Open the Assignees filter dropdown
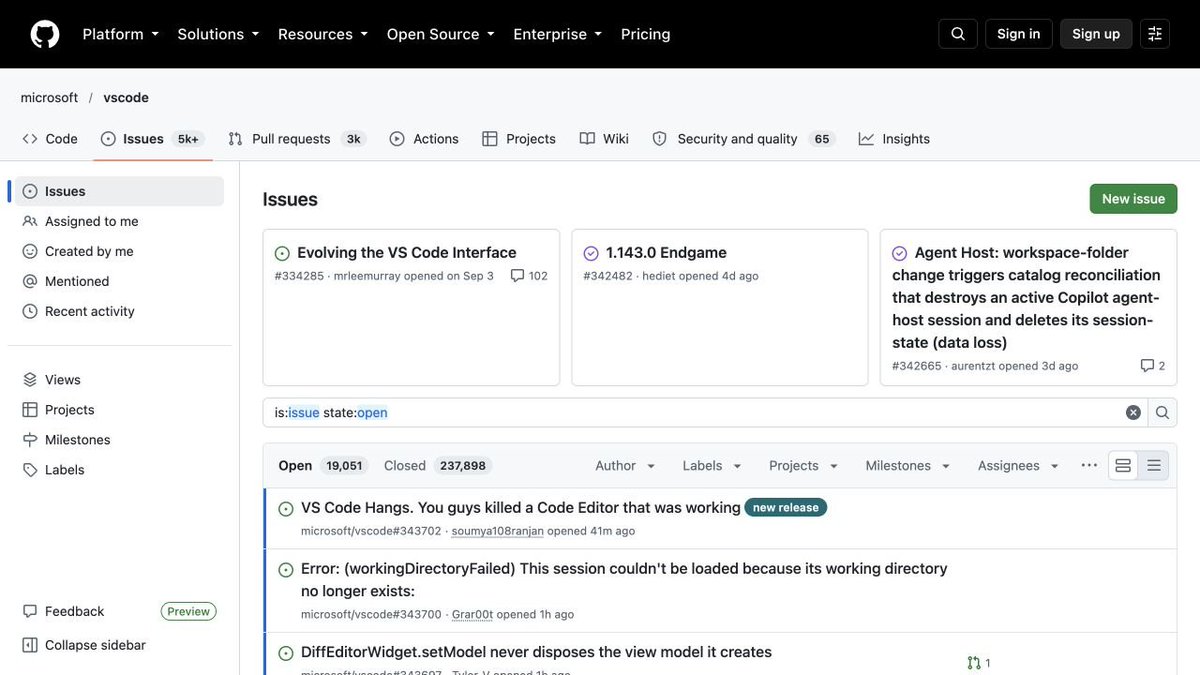 pos(1019,466)
